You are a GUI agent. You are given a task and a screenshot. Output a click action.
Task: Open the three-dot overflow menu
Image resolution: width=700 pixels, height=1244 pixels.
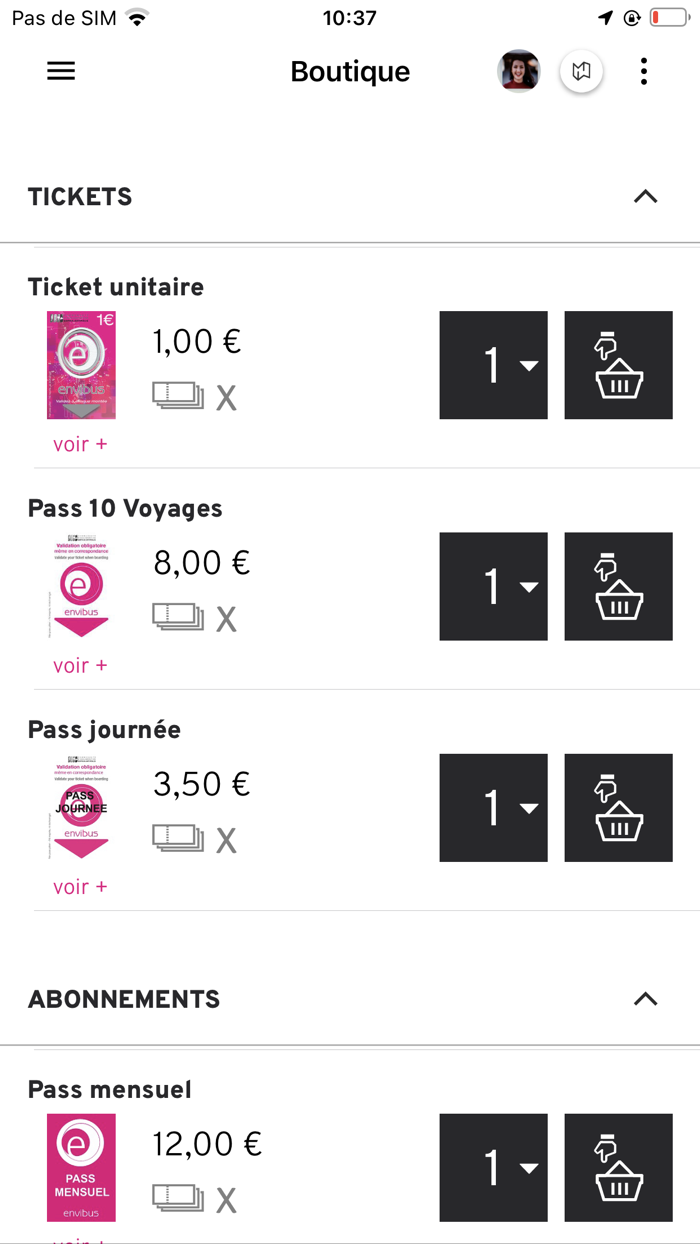pos(643,71)
